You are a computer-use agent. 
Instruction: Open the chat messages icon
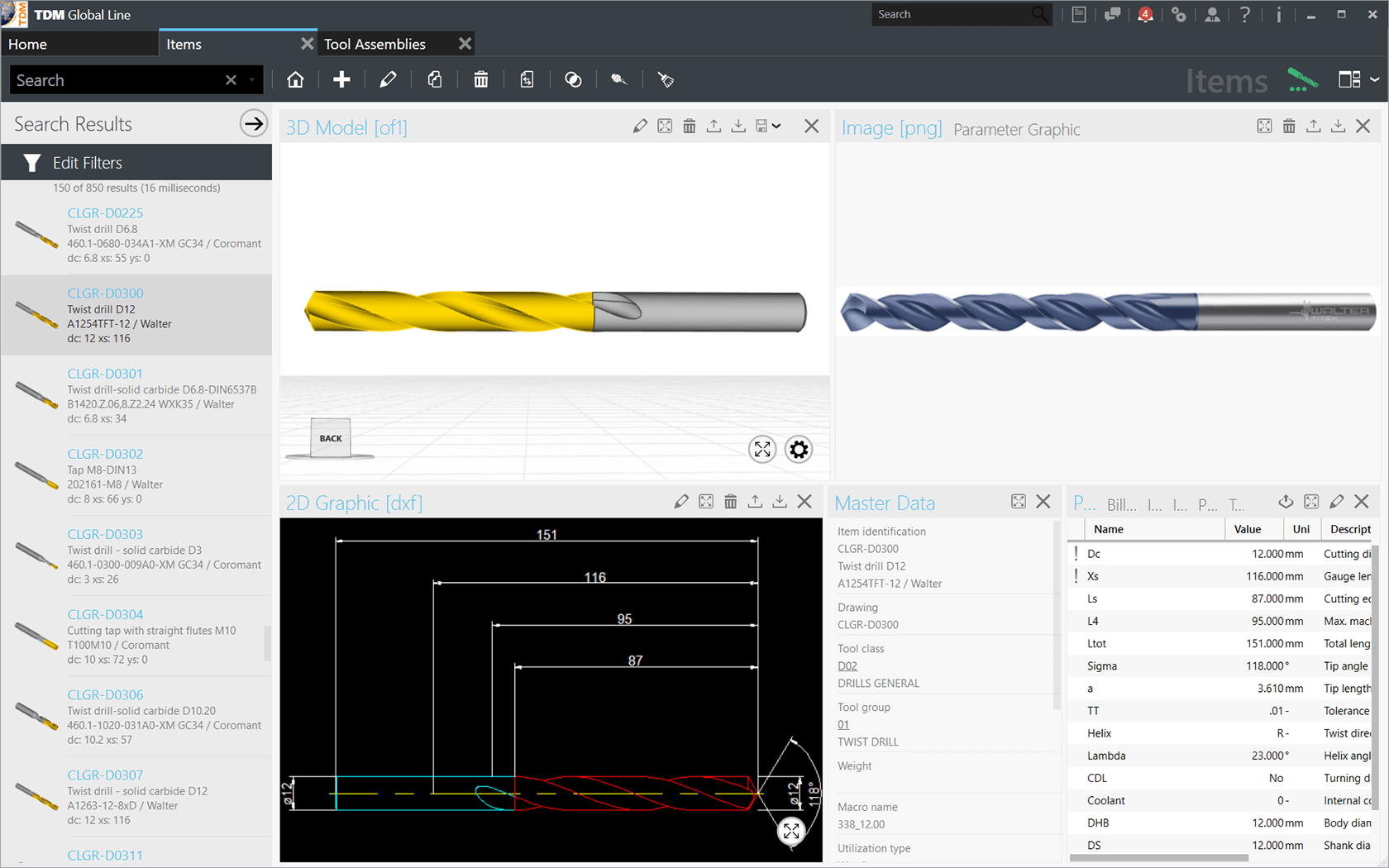(x=1112, y=14)
